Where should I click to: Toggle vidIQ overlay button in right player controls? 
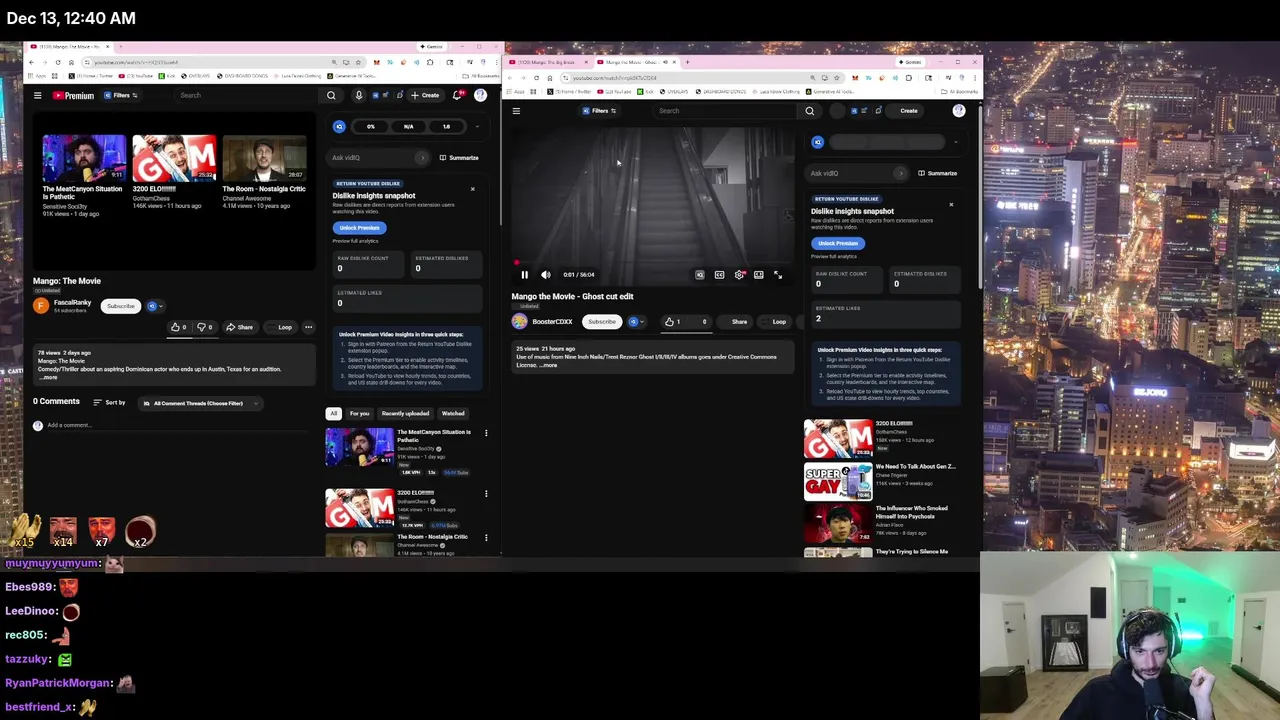tap(700, 275)
